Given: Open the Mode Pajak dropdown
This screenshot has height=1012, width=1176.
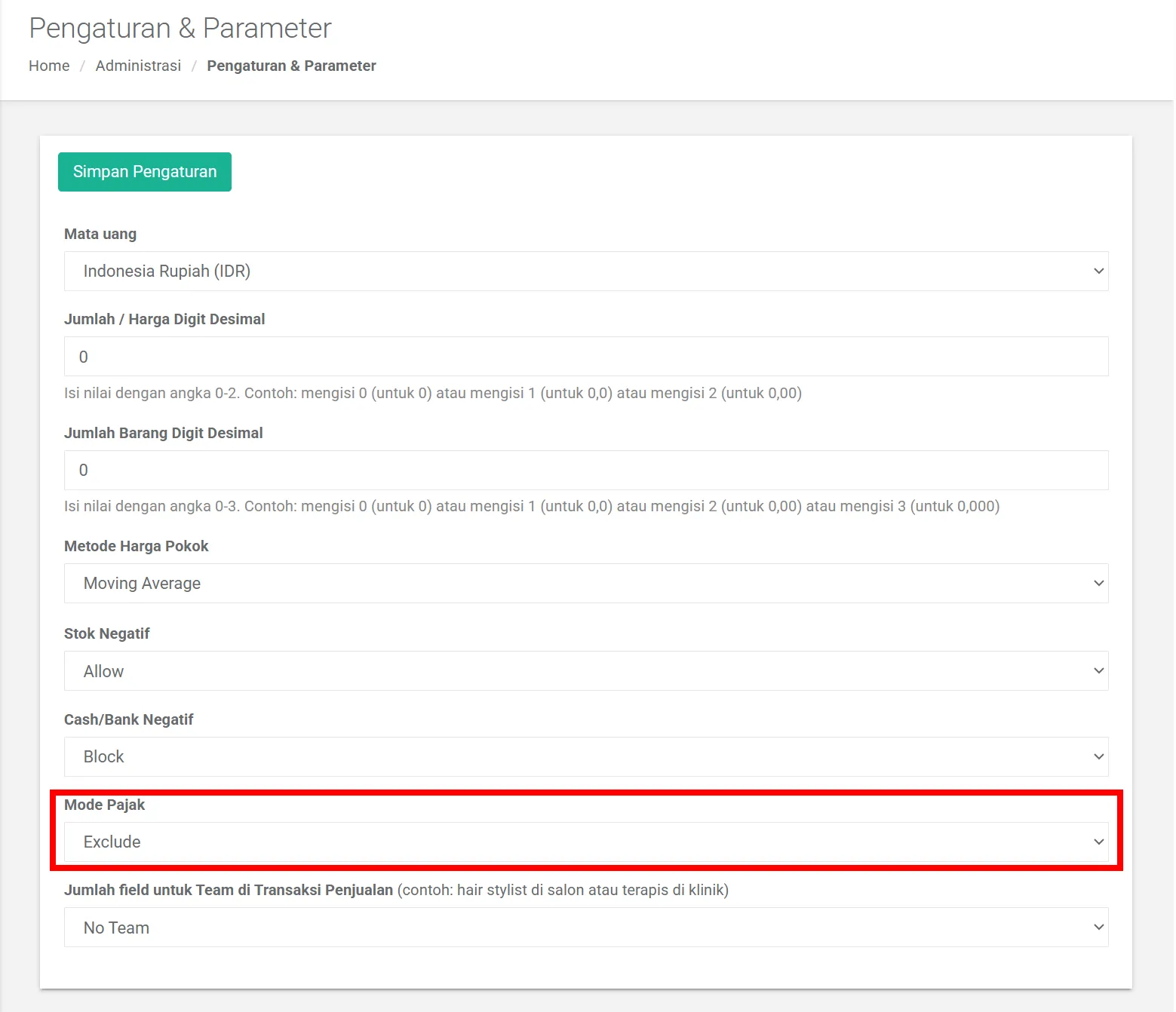Looking at the screenshot, I should click(586, 842).
